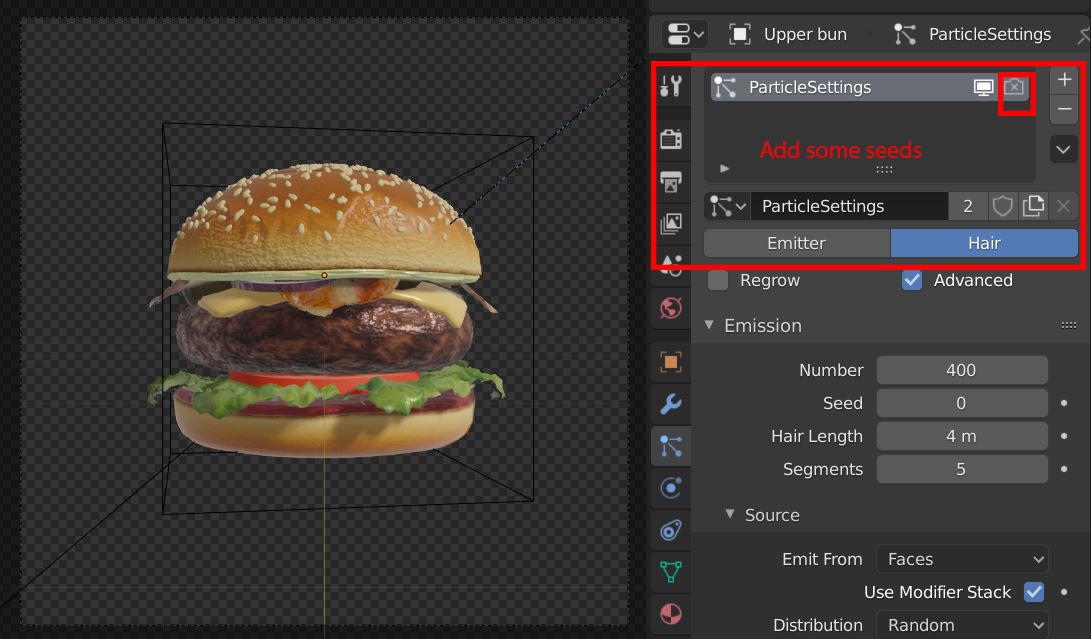The width and height of the screenshot is (1091, 639).
Task: Click the burger's top bun in viewport
Action: [324, 219]
